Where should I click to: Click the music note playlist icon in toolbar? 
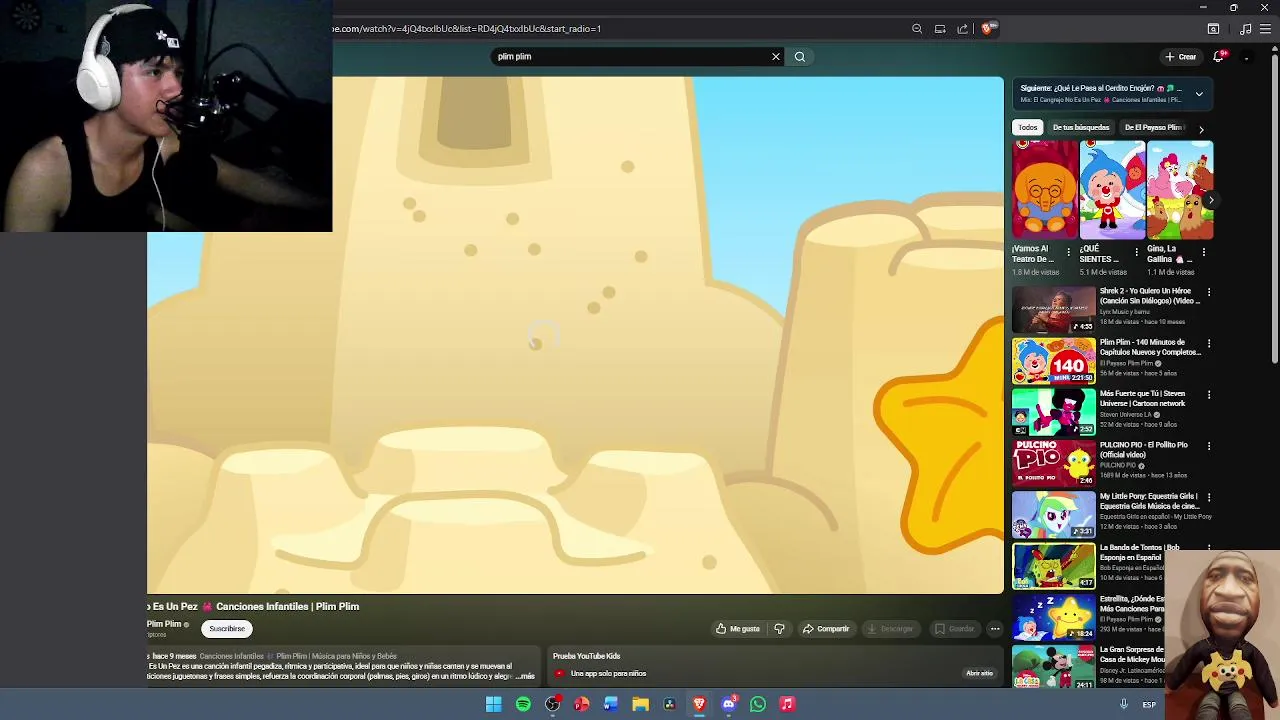[1245, 29]
